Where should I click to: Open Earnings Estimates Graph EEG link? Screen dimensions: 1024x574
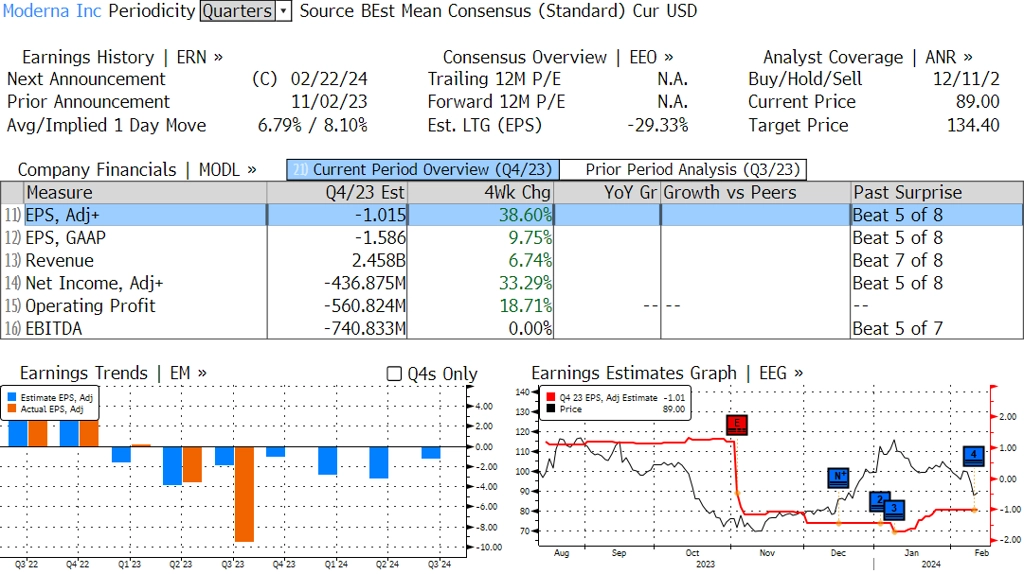667,373
